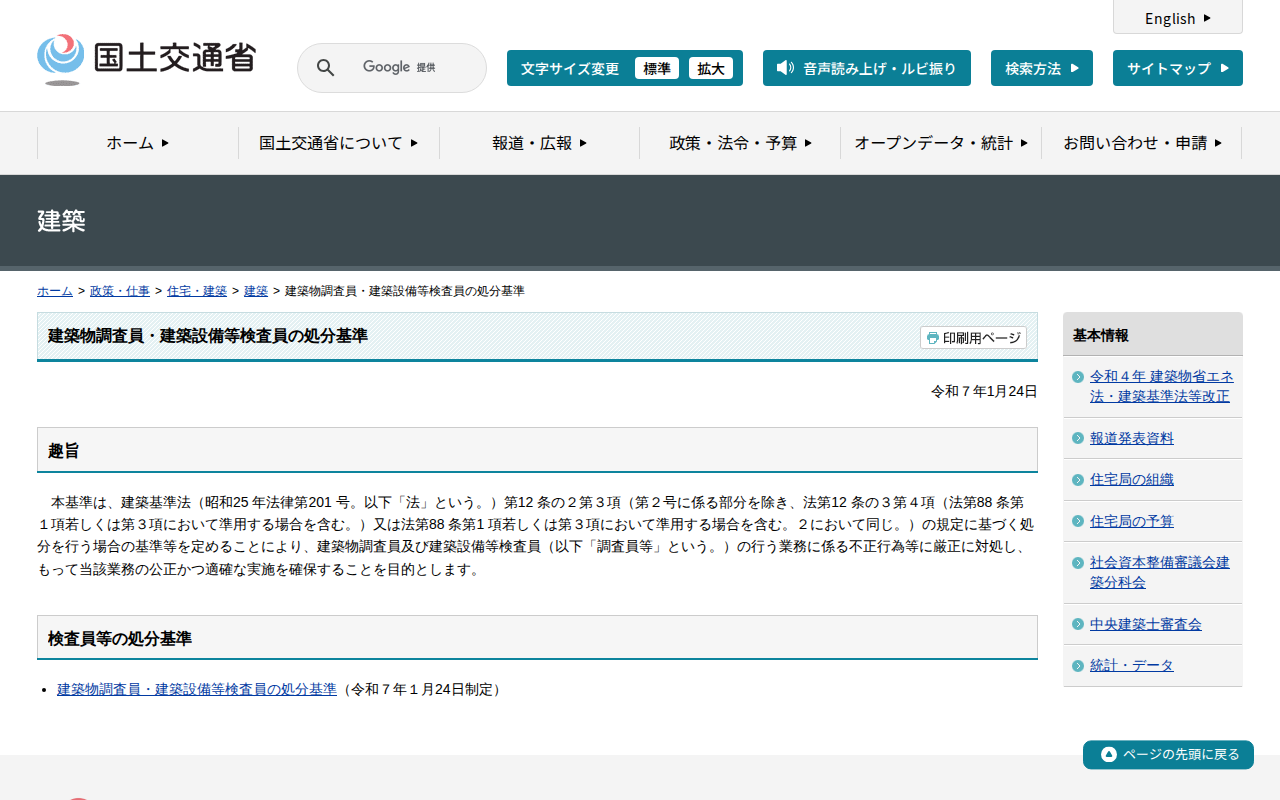Click the 政策・仕事 breadcrumb link
1280x800 pixels.
[x=120, y=291]
